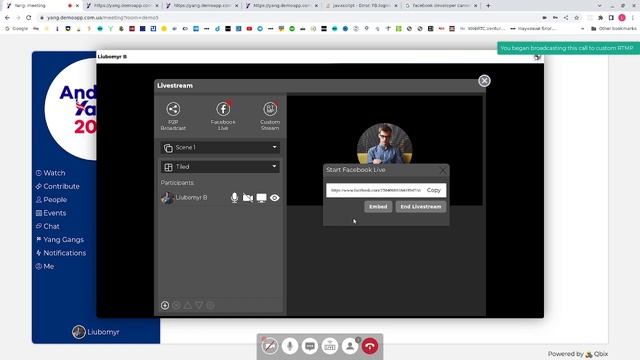
Task: Hang up with the red phone button
Action: point(370,346)
